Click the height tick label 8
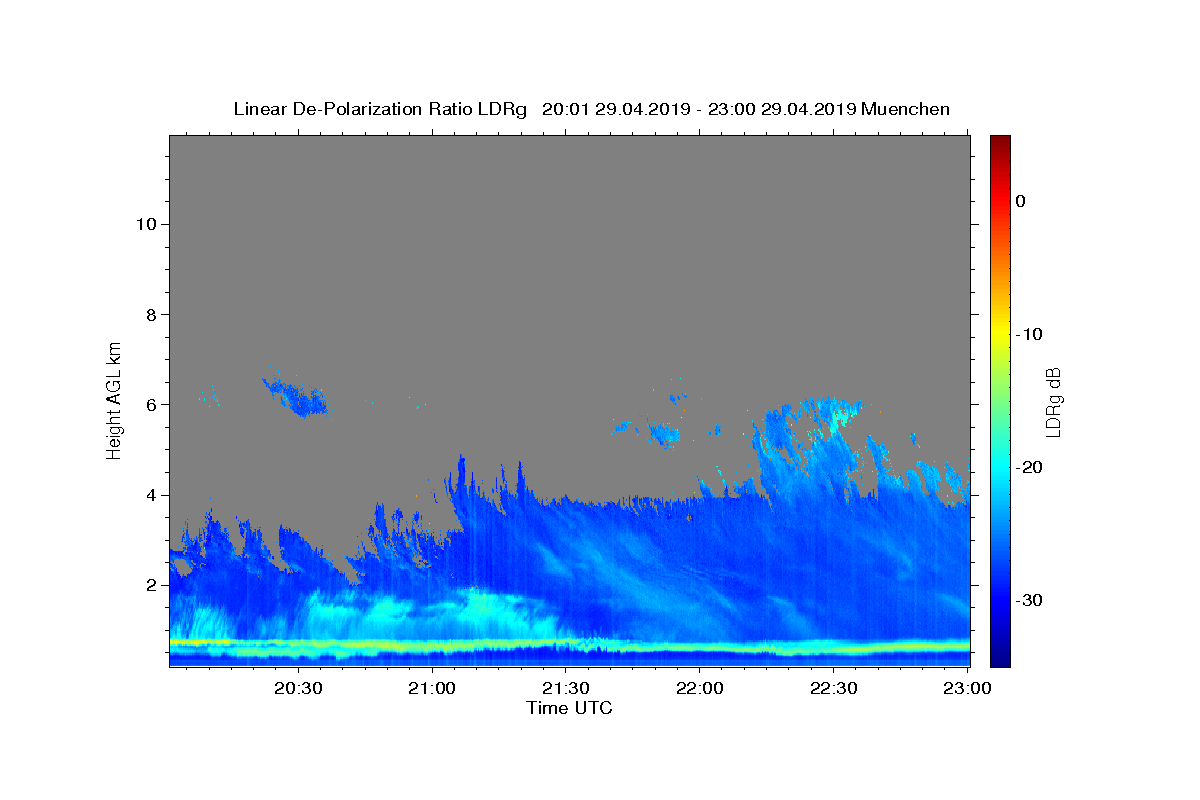The width and height of the screenshot is (1200, 800). tap(152, 314)
